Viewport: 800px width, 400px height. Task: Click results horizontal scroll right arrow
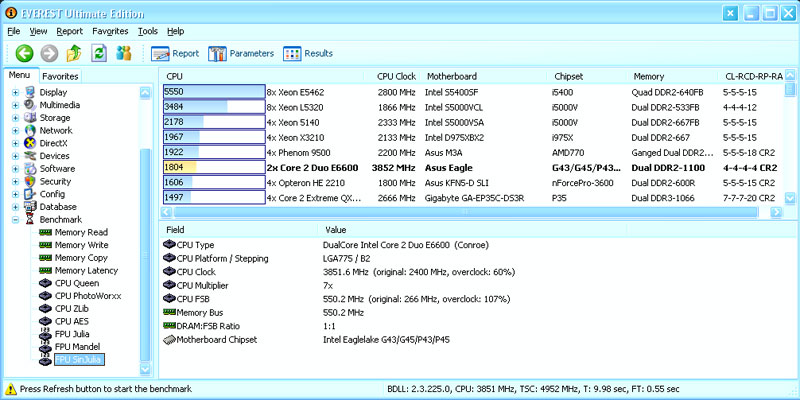[x=776, y=212]
